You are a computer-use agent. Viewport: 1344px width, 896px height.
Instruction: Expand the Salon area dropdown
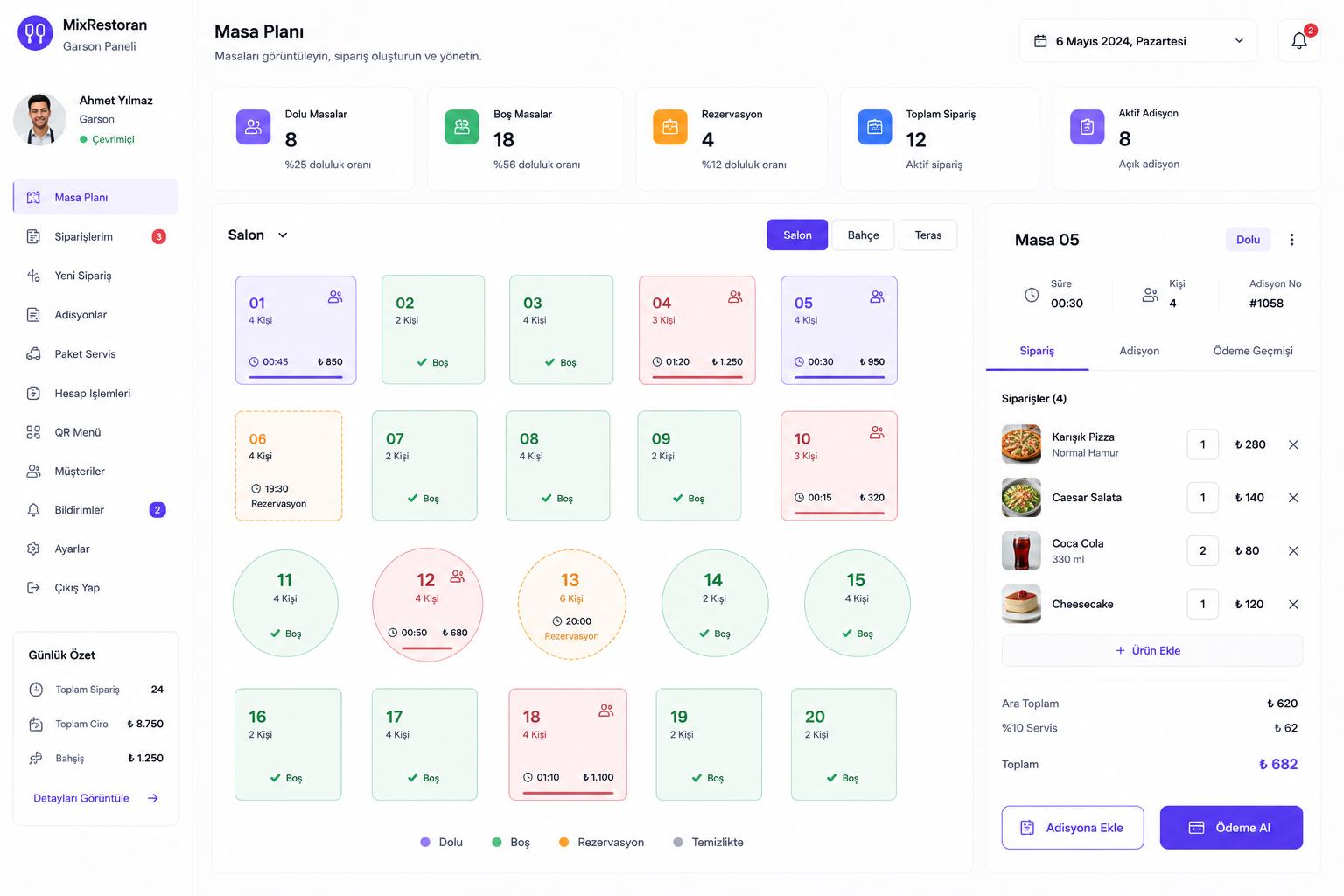tap(258, 235)
